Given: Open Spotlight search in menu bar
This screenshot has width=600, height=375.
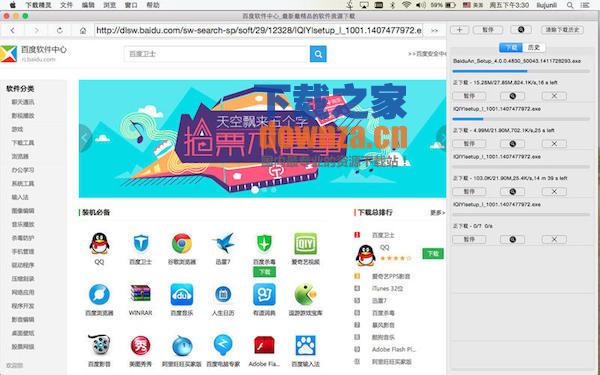Looking at the screenshot, I should point(570,5).
